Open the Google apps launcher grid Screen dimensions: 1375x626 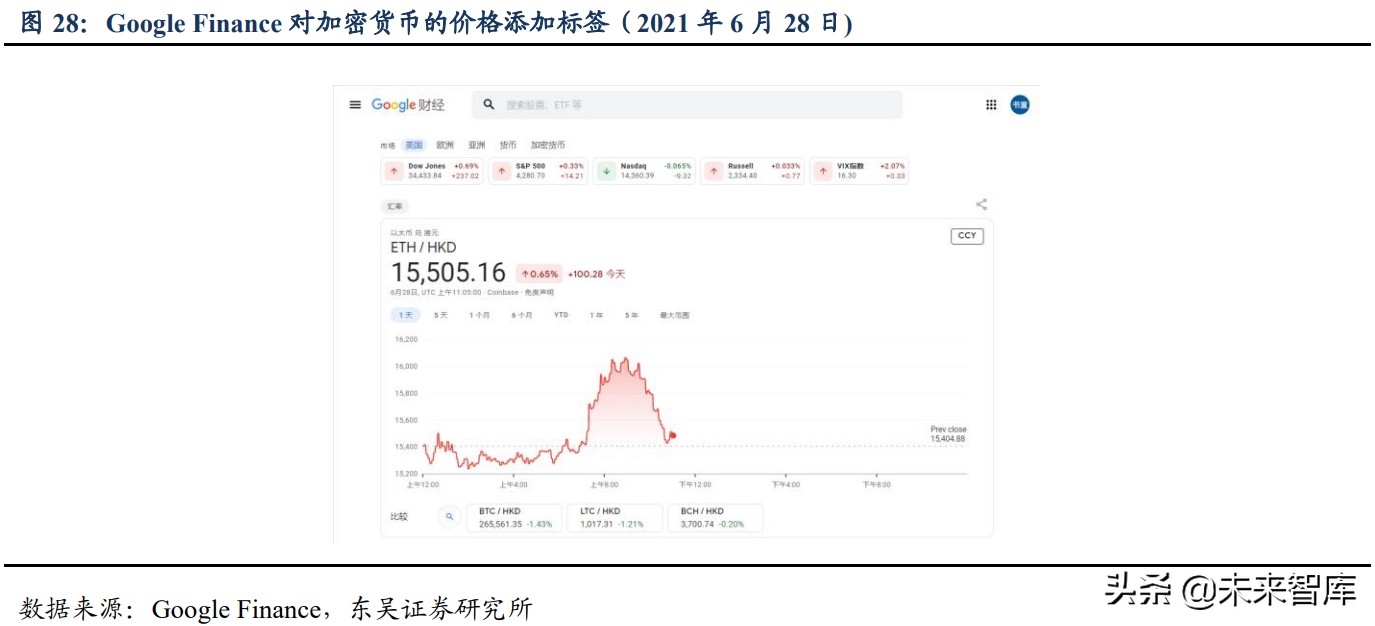[989, 104]
